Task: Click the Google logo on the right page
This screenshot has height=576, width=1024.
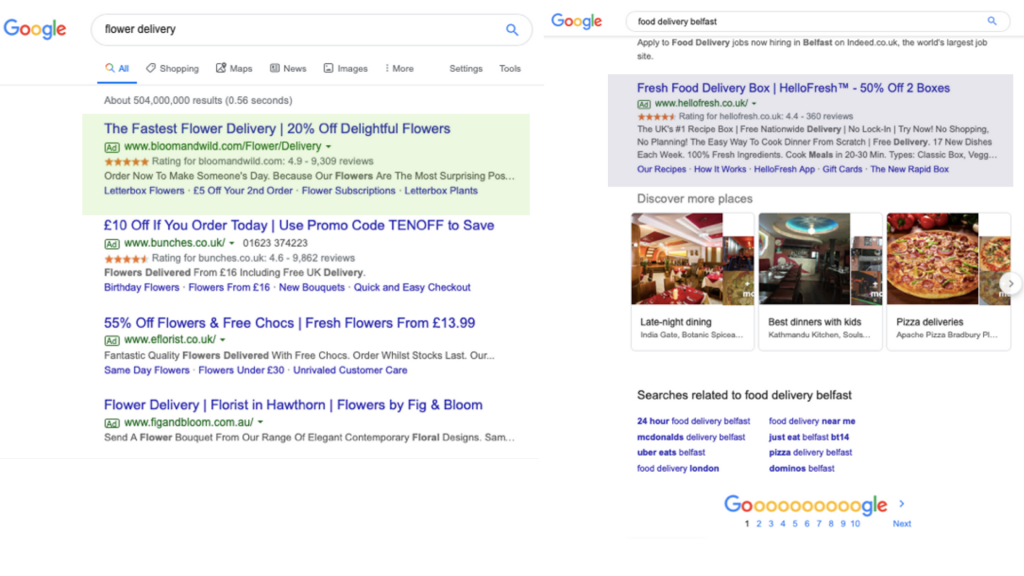Action: (577, 21)
